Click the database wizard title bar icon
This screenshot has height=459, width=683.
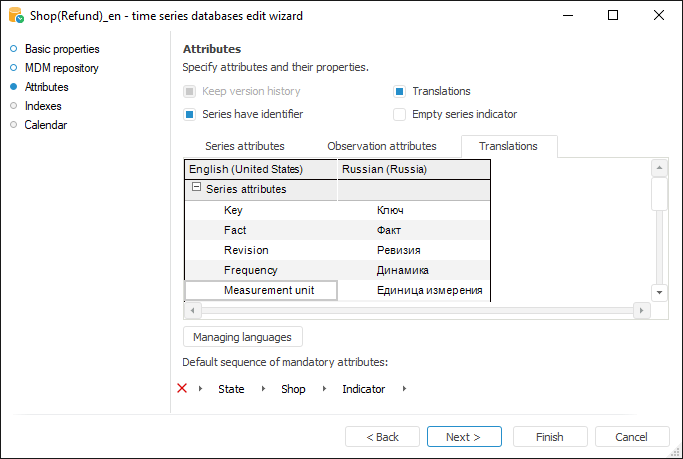(x=14, y=16)
